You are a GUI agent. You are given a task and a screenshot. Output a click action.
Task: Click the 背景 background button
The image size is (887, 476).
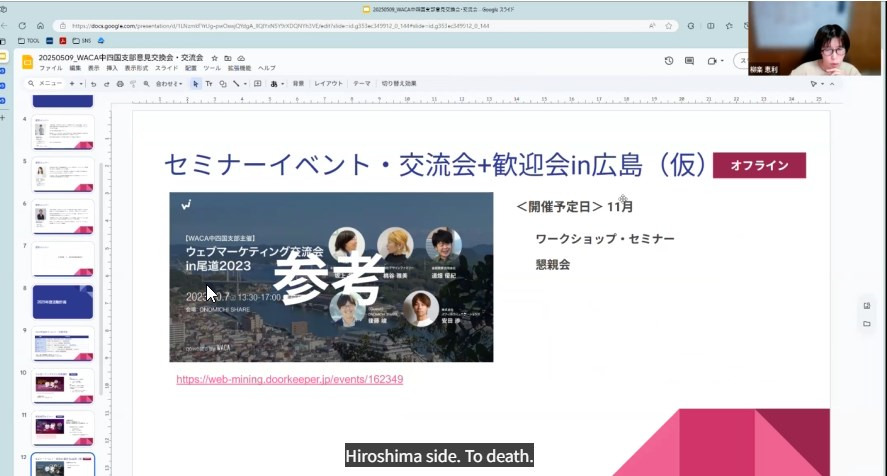pos(298,84)
